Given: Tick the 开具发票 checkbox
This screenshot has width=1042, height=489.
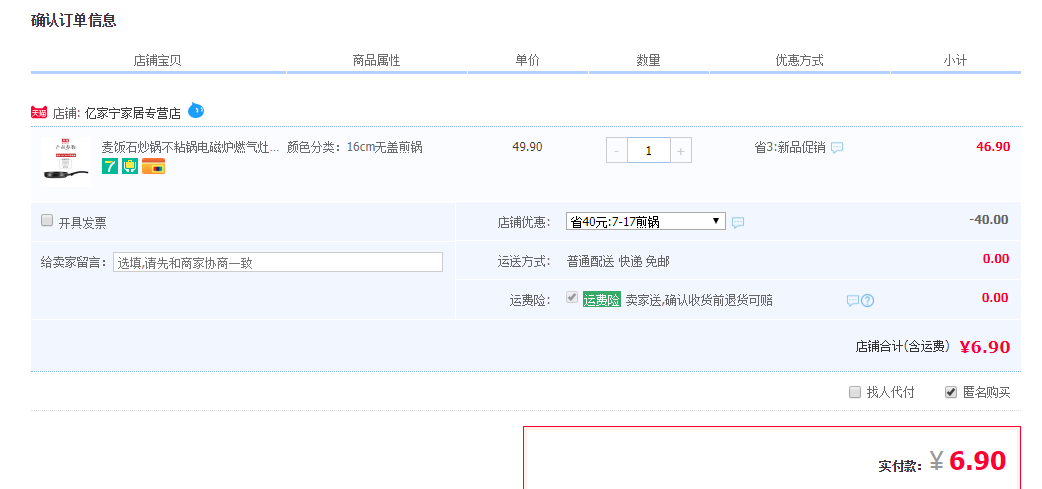Looking at the screenshot, I should [x=47, y=221].
